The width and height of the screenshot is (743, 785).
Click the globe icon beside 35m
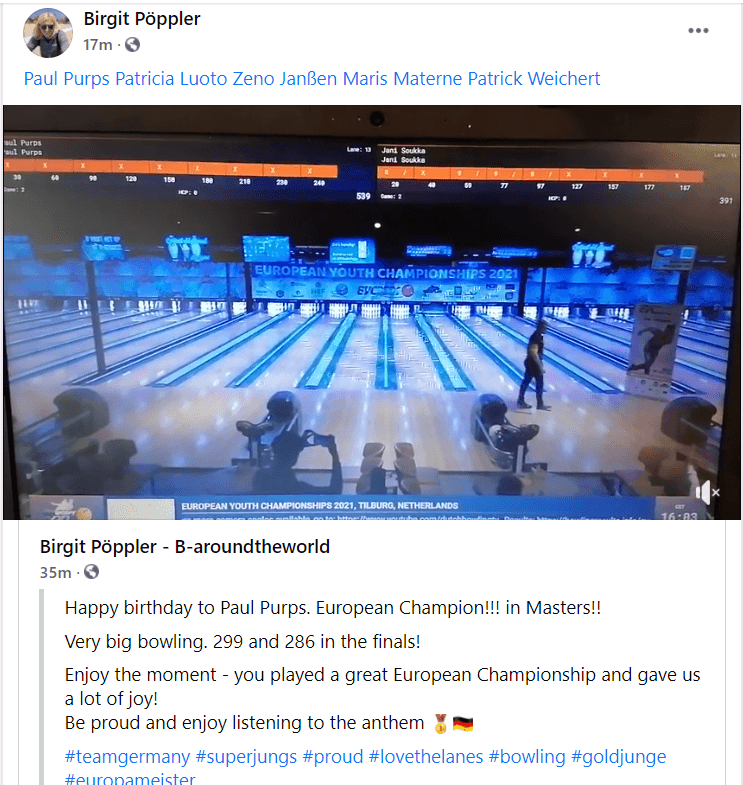coord(91,572)
